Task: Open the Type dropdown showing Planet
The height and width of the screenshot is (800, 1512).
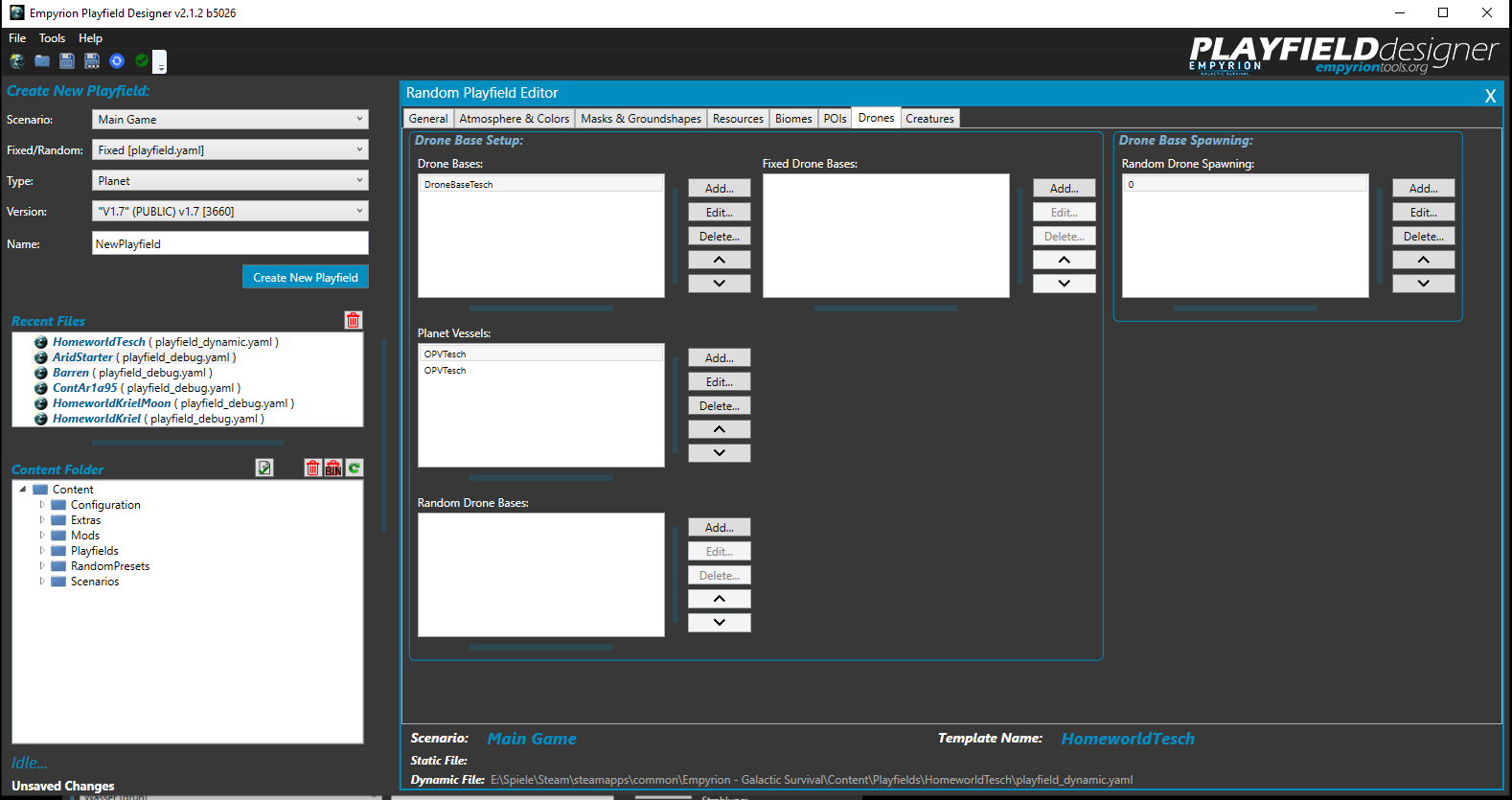Action: tap(231, 181)
